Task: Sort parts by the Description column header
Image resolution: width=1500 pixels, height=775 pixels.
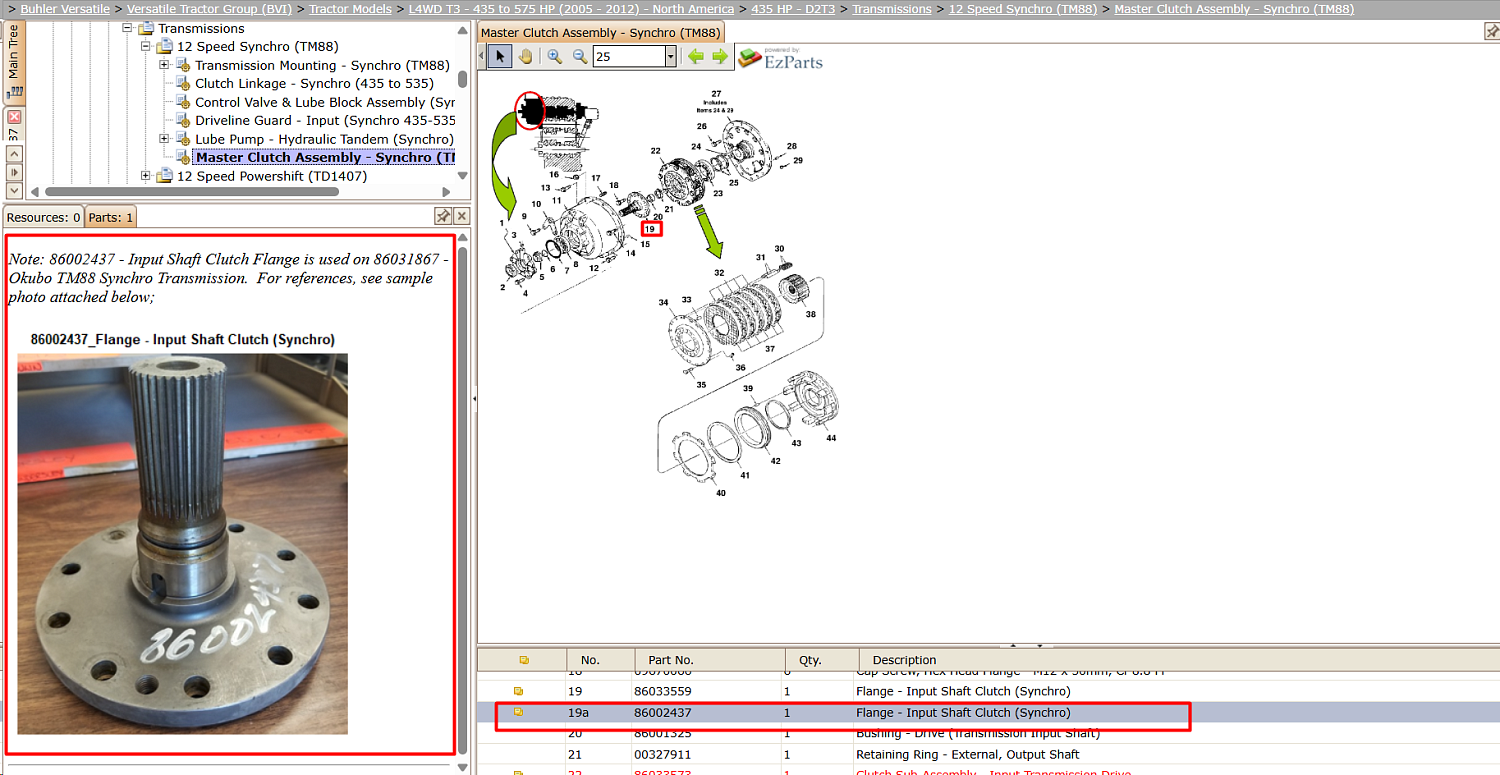Action: click(1179, 660)
